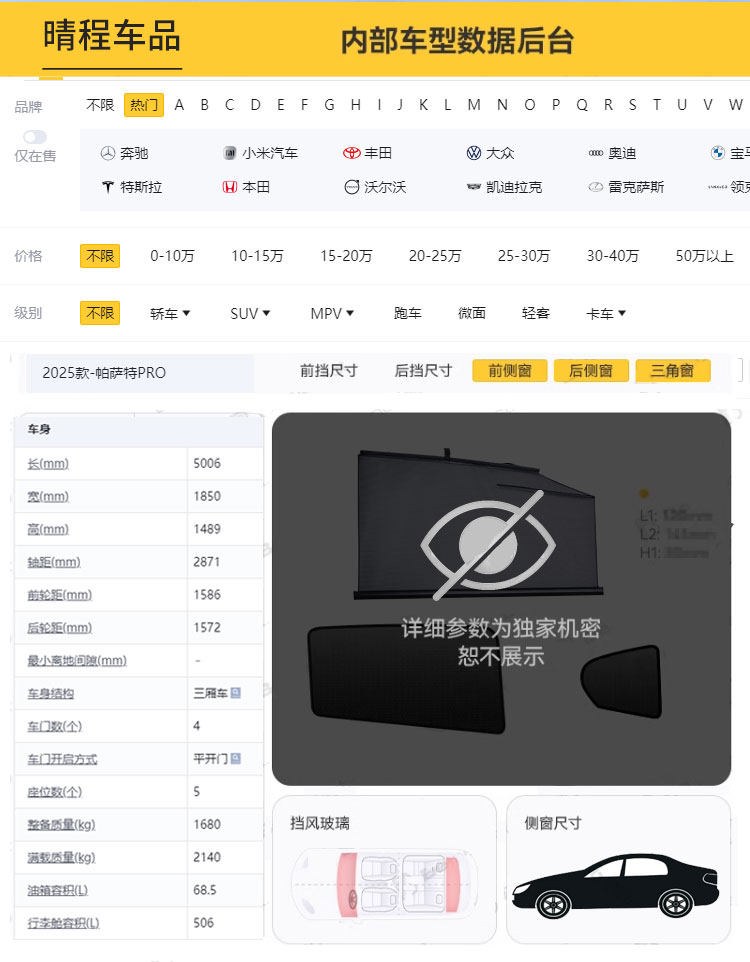This screenshot has height=962, width=750.
Task: Open the 长(mm) parameter link
Action: [48, 464]
